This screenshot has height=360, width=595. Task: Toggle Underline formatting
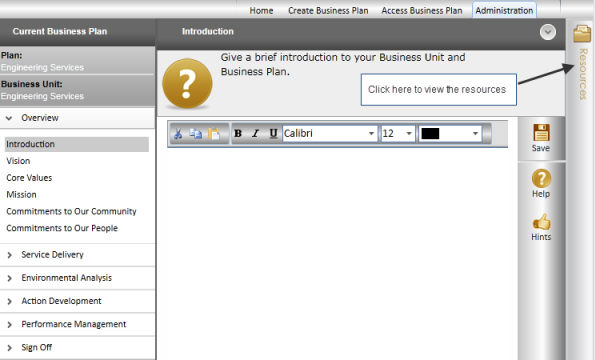coord(273,134)
